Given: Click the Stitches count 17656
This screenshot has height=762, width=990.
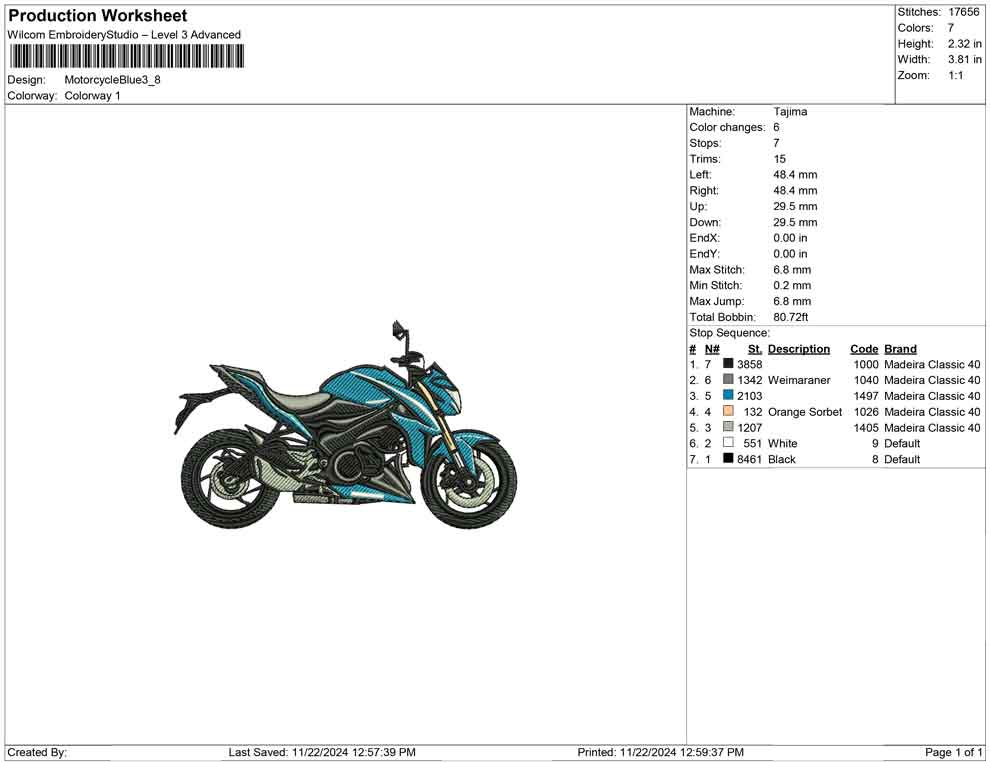Looking at the screenshot, I should pyautogui.click(x=963, y=12).
